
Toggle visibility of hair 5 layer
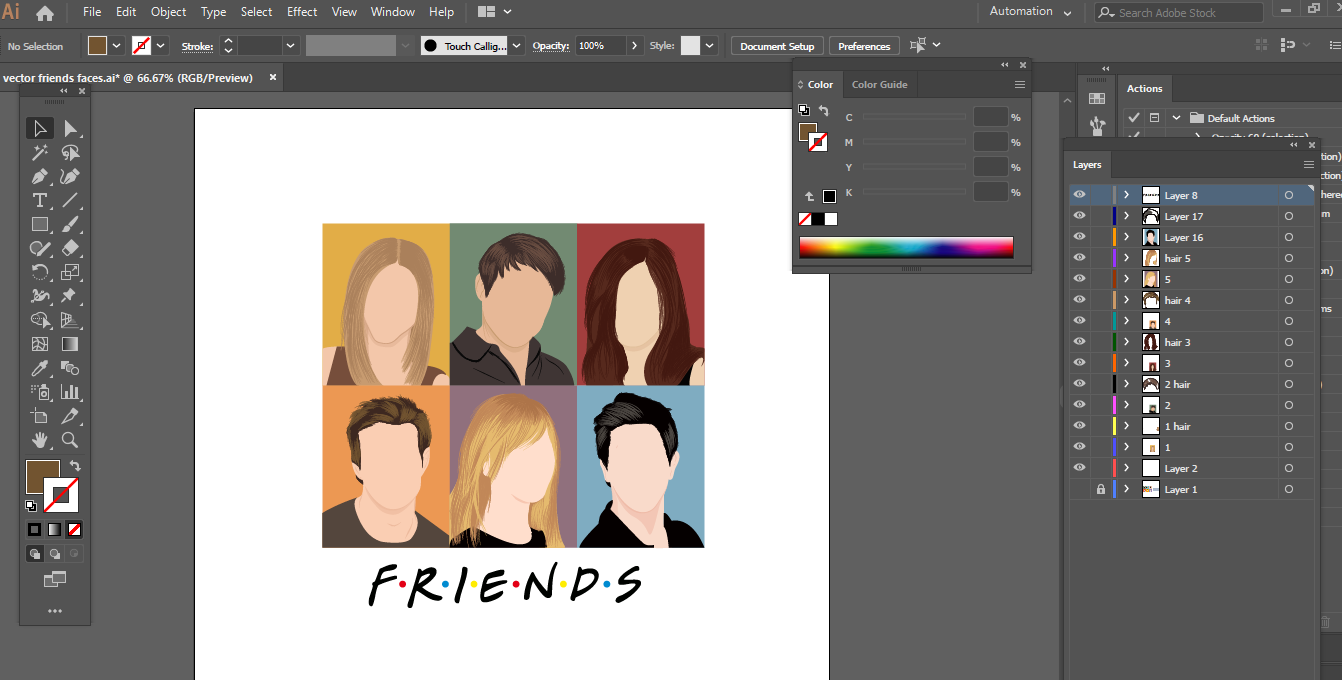click(1079, 258)
